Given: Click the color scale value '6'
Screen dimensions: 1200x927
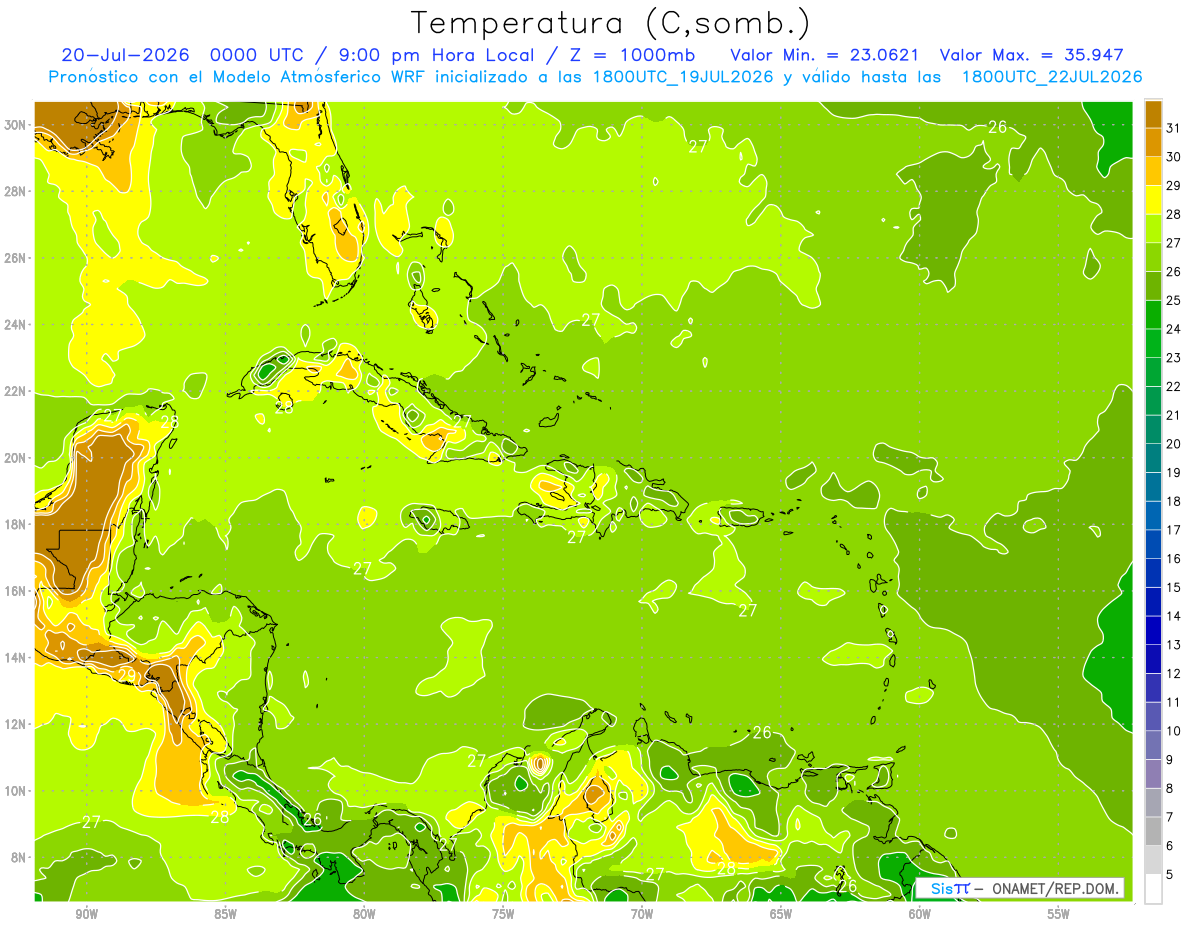Looking at the screenshot, I should tap(1170, 846).
